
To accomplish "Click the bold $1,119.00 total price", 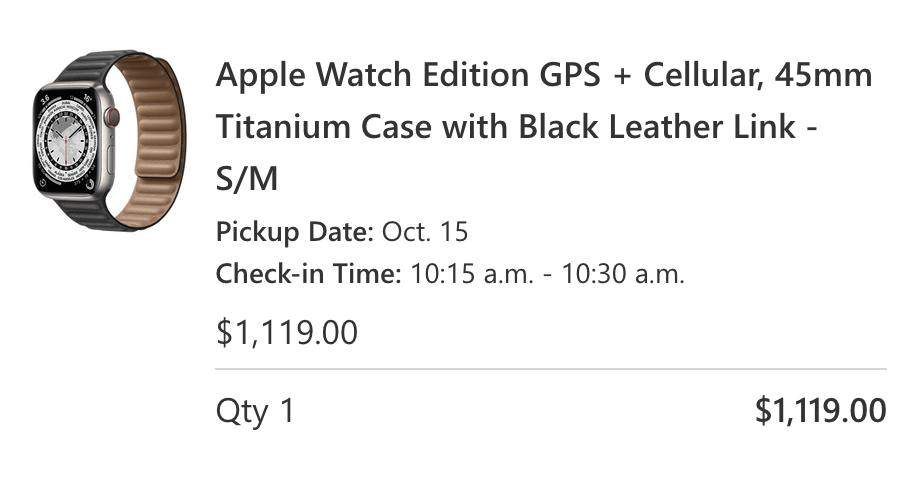I will click(820, 410).
